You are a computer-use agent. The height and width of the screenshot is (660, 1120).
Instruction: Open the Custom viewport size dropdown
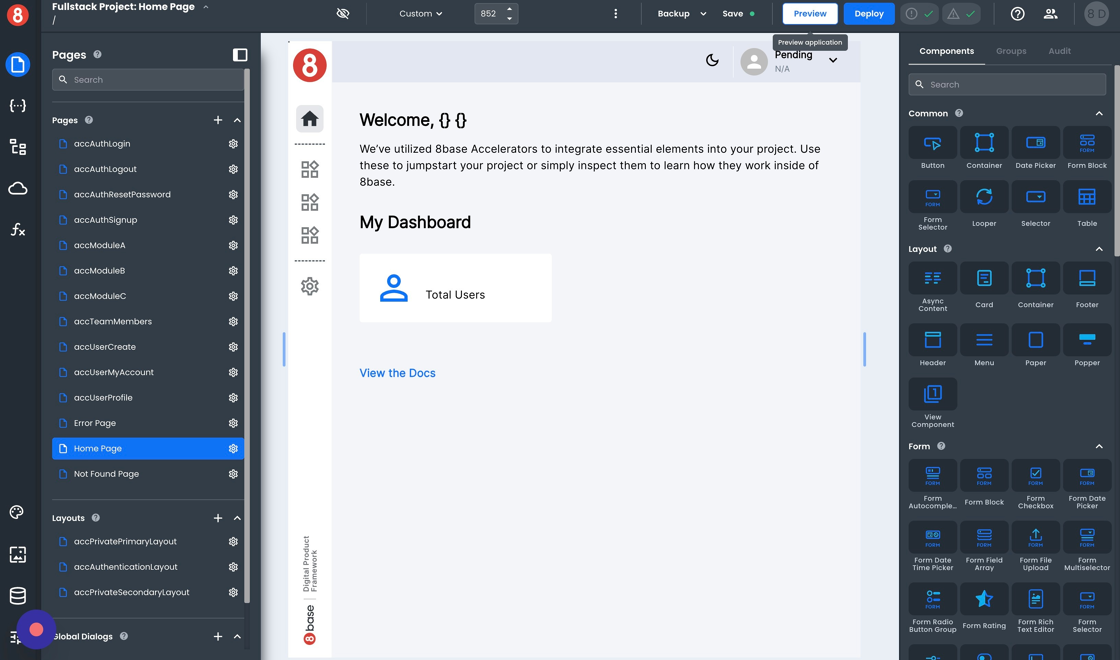pyautogui.click(x=420, y=14)
